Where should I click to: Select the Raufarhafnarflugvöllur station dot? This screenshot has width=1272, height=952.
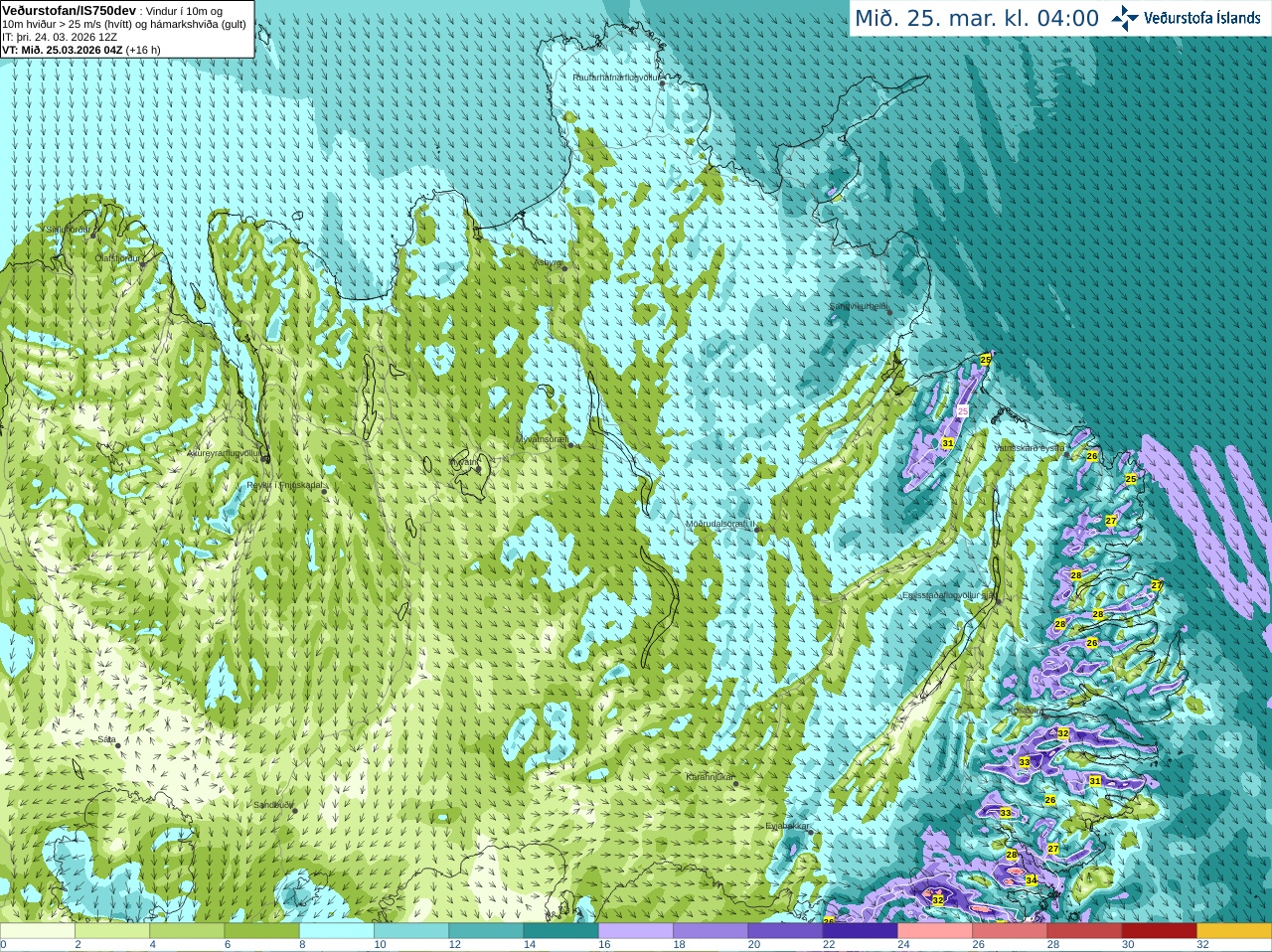click(x=663, y=83)
